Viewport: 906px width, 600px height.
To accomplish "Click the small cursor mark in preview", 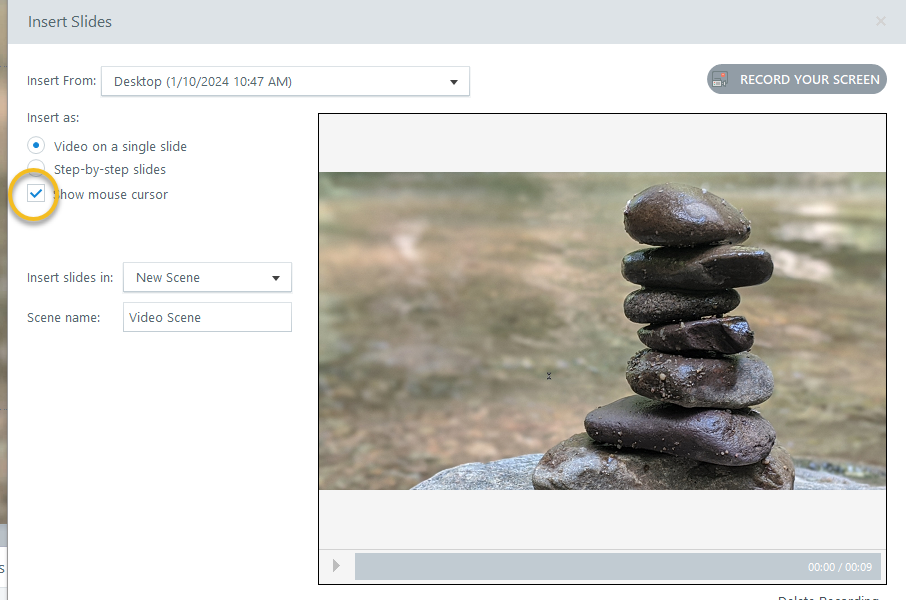I will (x=549, y=376).
